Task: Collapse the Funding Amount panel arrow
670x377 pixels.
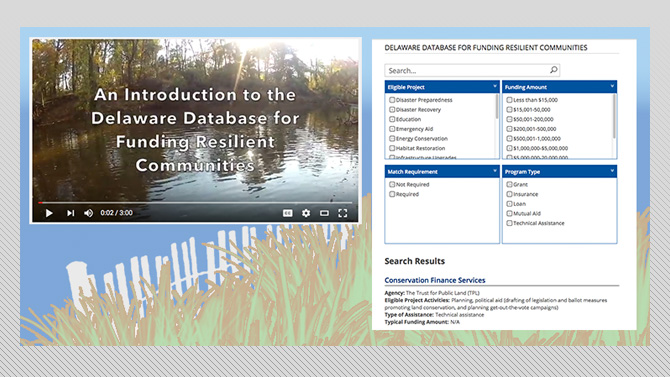Action: [612, 86]
